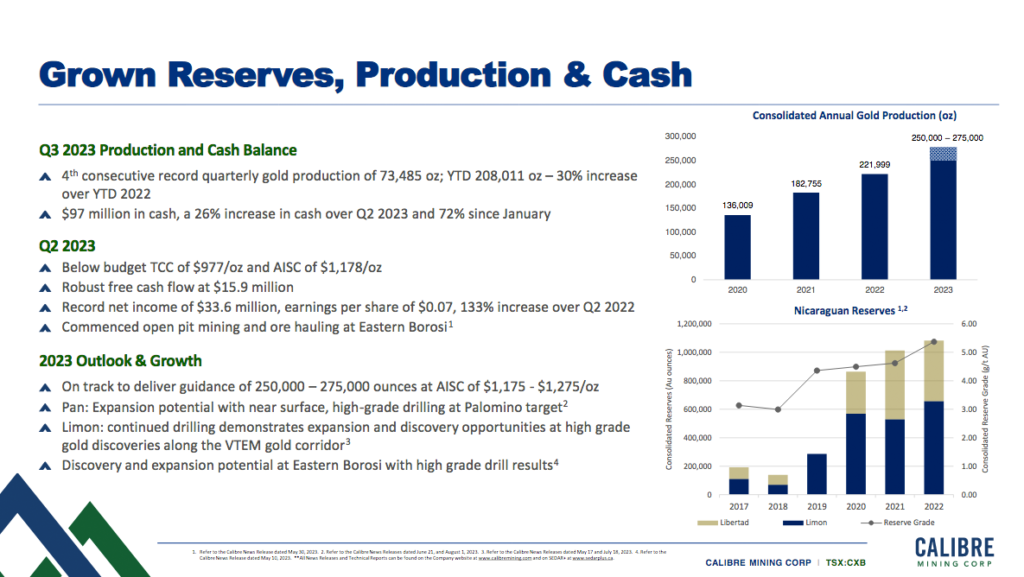Click the triangle bullet beside '$97 million in cash'
1024x577 pixels.
coord(43,214)
